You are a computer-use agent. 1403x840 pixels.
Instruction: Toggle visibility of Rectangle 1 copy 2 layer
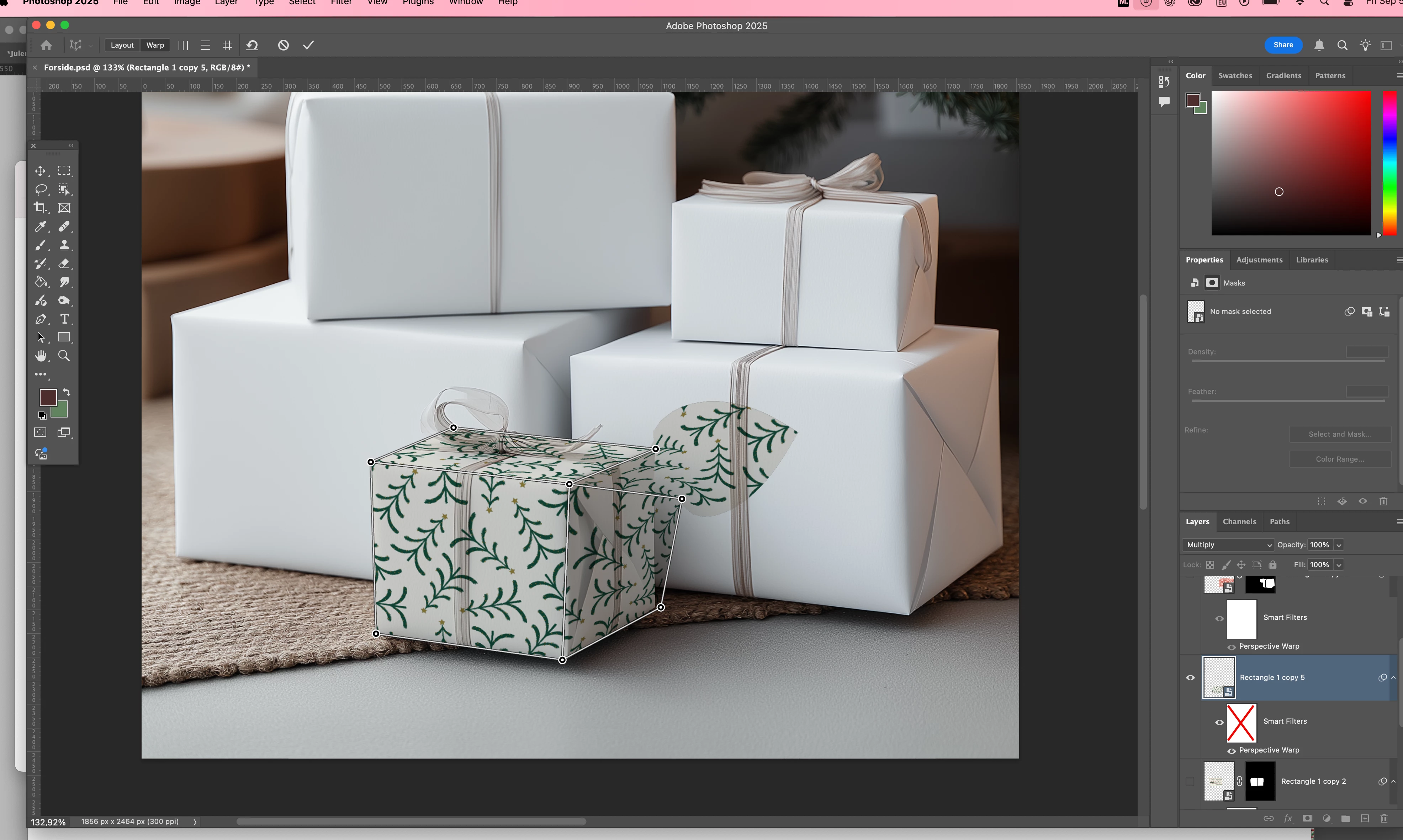tap(1190, 781)
